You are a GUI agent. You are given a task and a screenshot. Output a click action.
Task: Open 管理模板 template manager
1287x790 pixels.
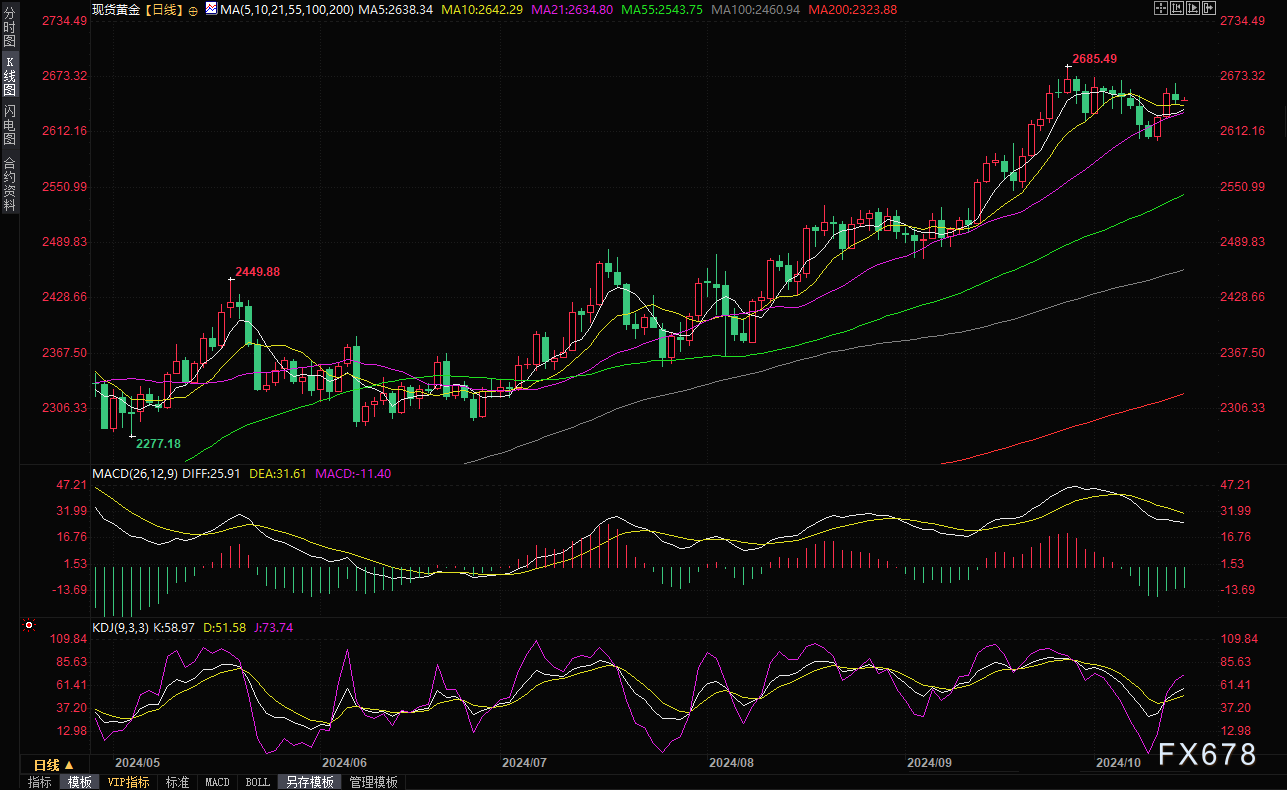click(x=373, y=782)
